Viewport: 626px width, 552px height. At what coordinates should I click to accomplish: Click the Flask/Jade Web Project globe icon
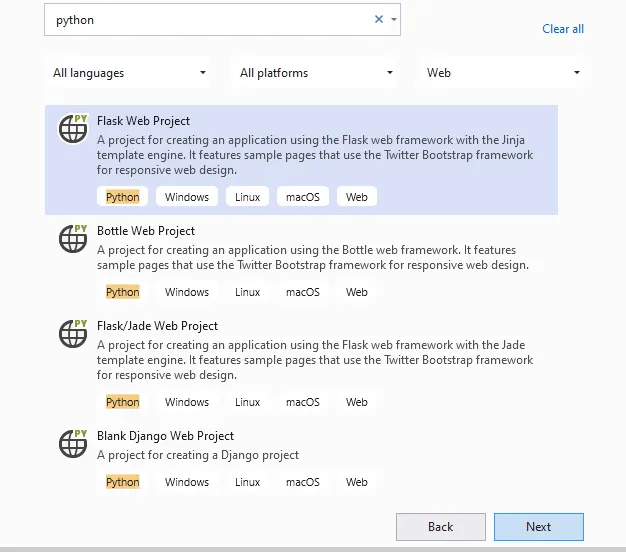coord(73,334)
